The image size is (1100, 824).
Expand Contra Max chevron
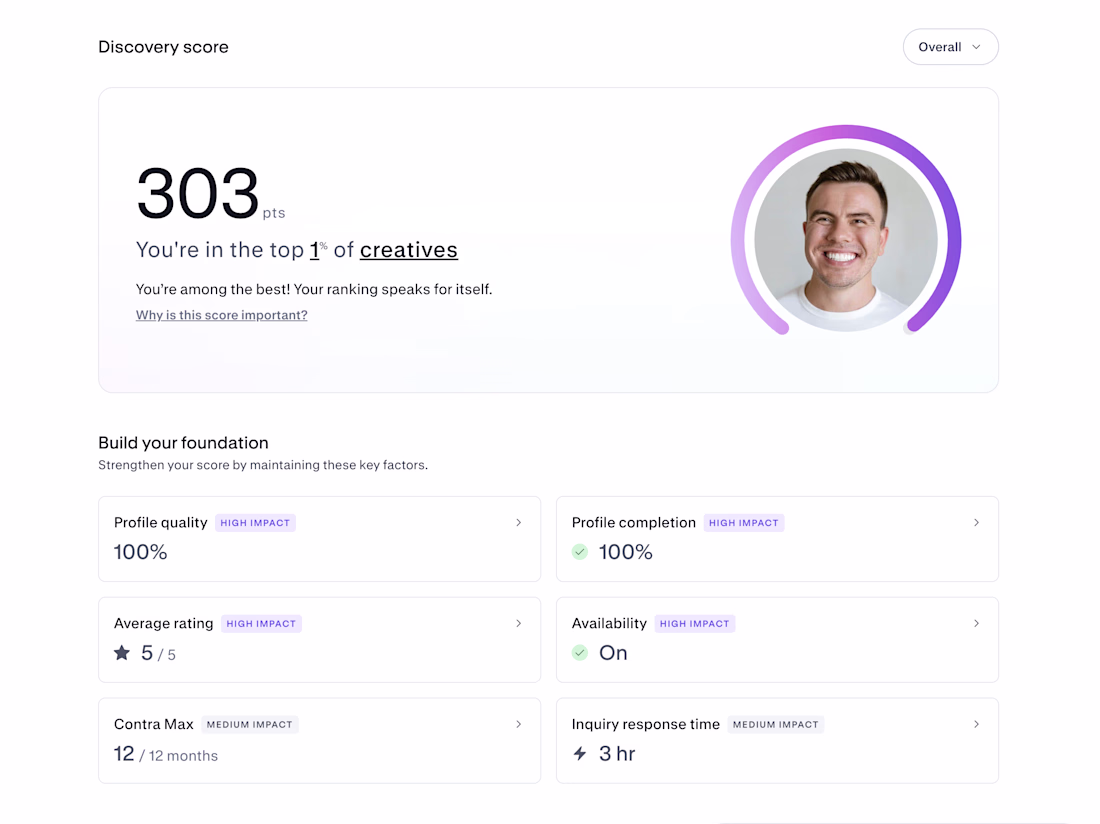coord(518,724)
